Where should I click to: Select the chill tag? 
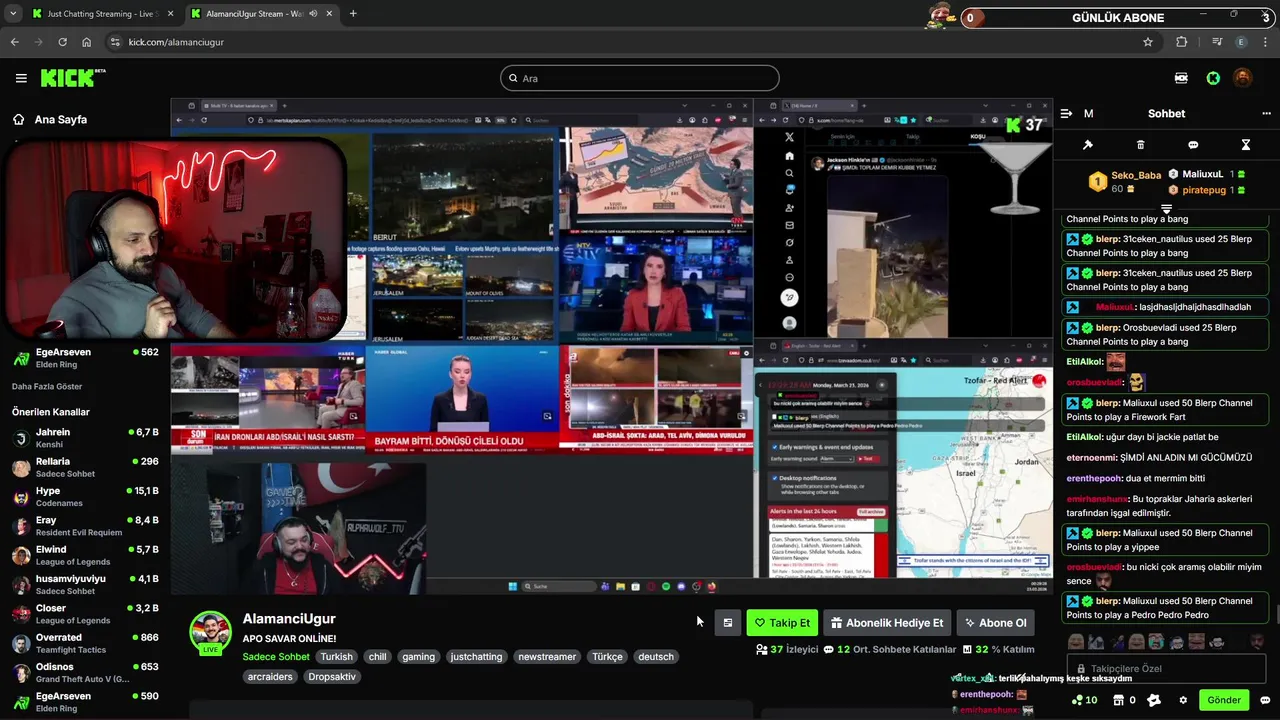tap(377, 657)
